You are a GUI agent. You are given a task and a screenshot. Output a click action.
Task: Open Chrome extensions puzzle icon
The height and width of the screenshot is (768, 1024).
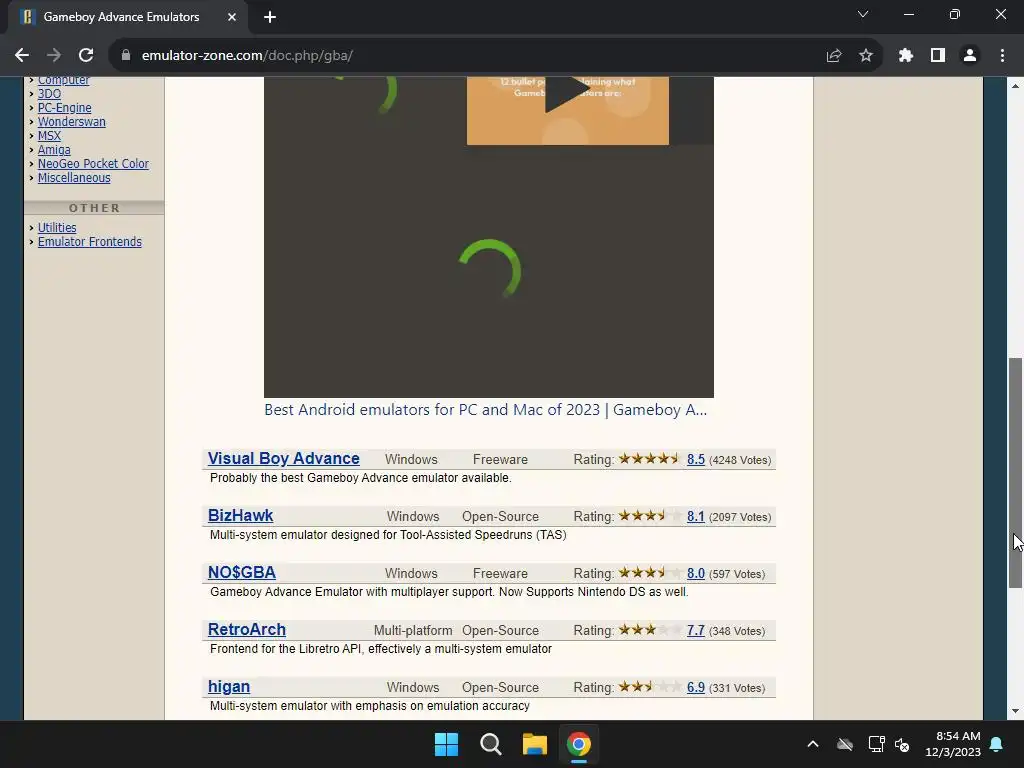[x=905, y=56]
